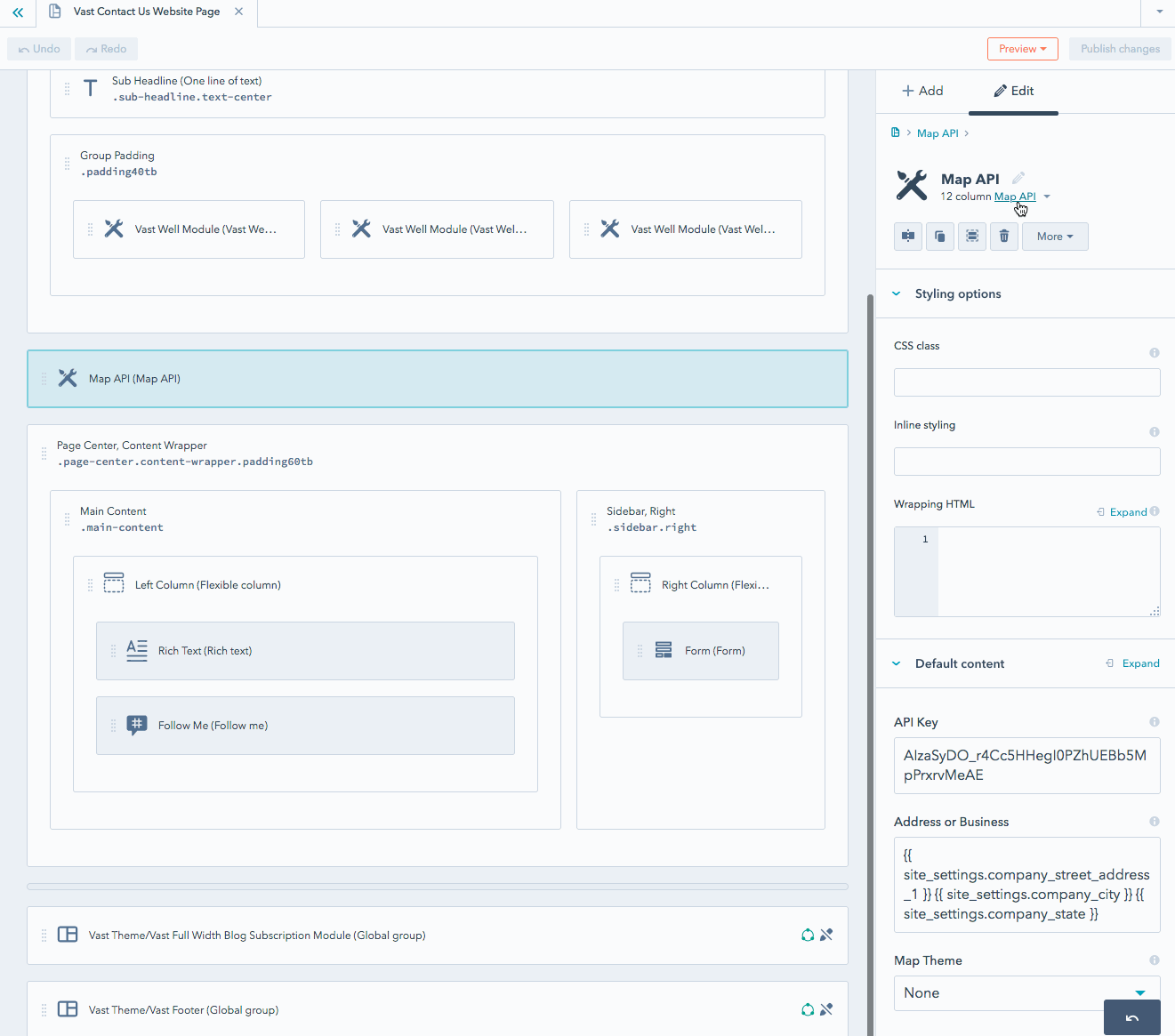Delete module with trash icon

[1004, 237]
